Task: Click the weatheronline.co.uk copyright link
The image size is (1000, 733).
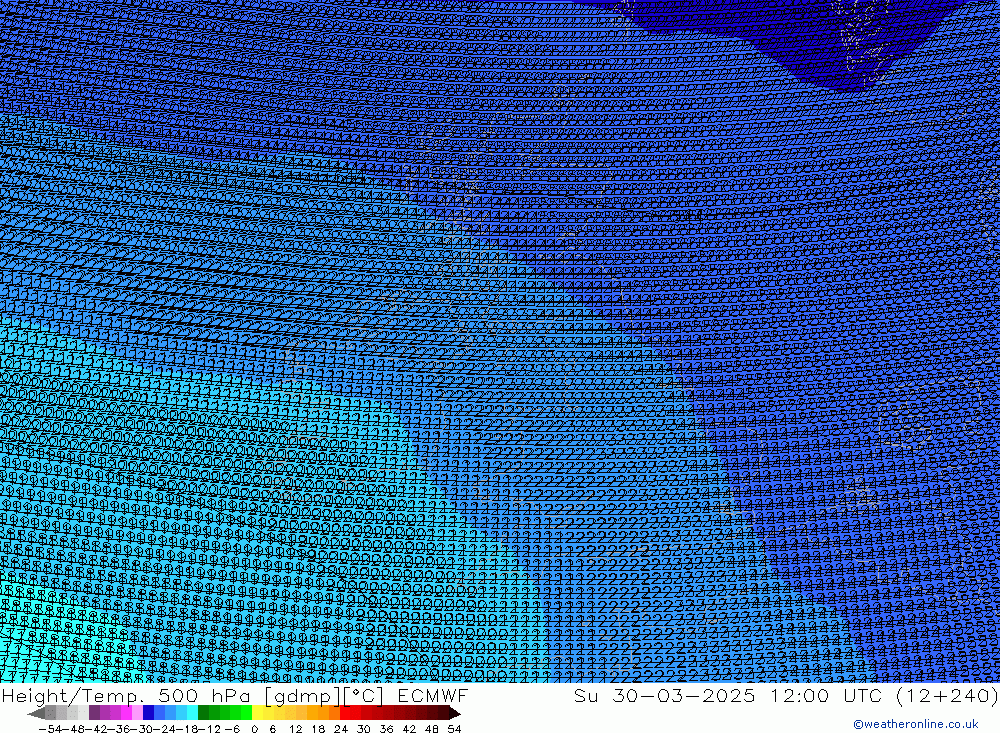Action: pos(915,724)
